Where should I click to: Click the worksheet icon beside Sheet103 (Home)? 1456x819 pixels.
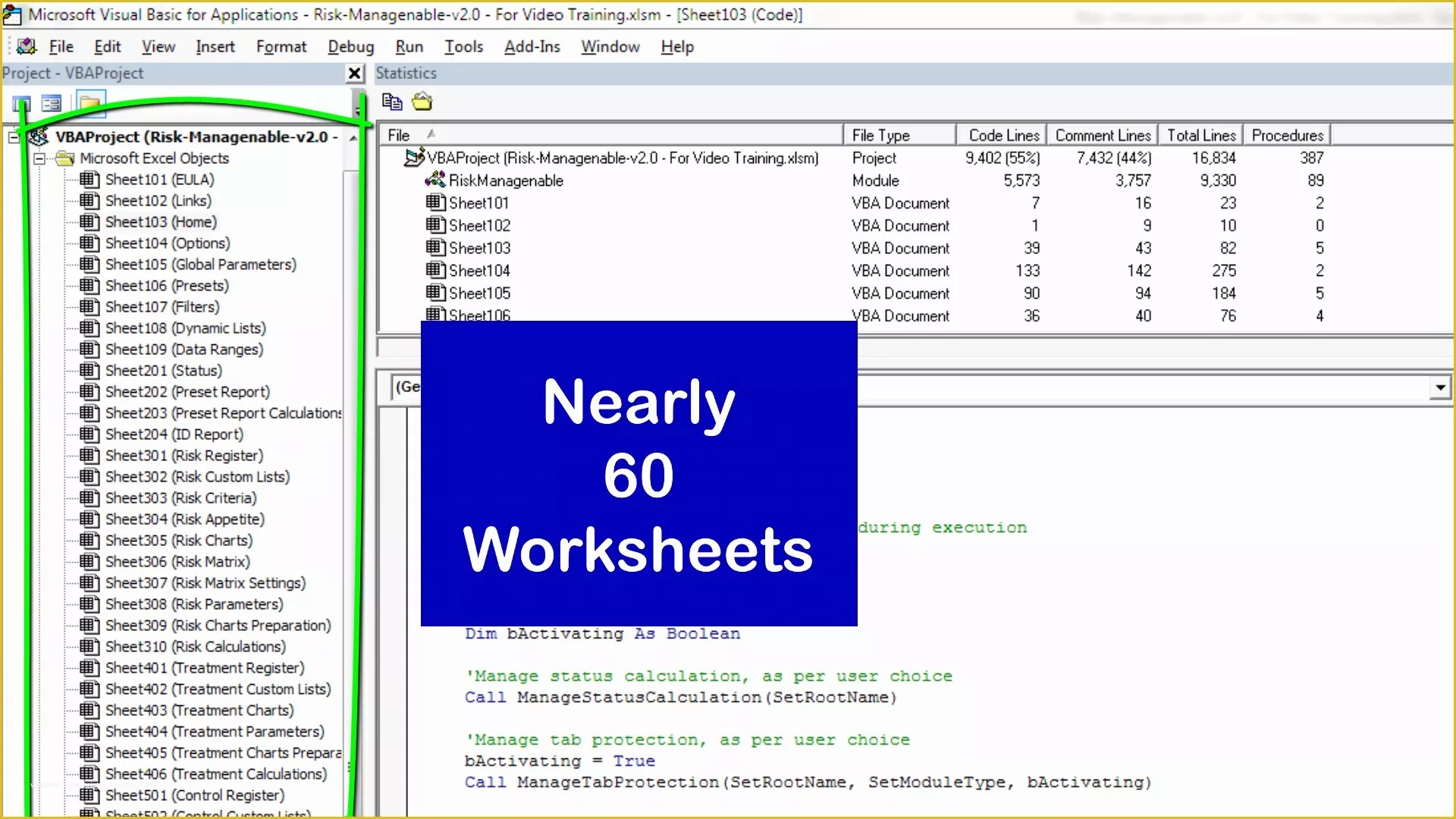[x=89, y=221]
